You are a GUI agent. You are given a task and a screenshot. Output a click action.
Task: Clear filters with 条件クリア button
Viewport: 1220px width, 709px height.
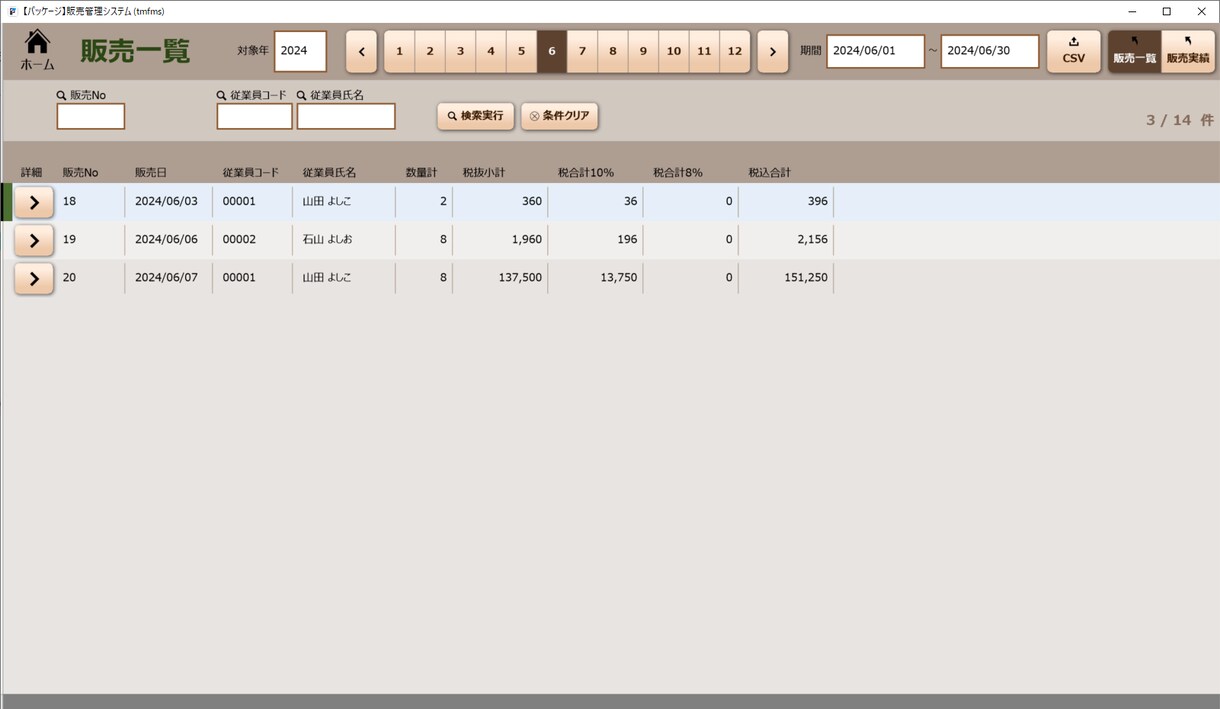click(560, 116)
